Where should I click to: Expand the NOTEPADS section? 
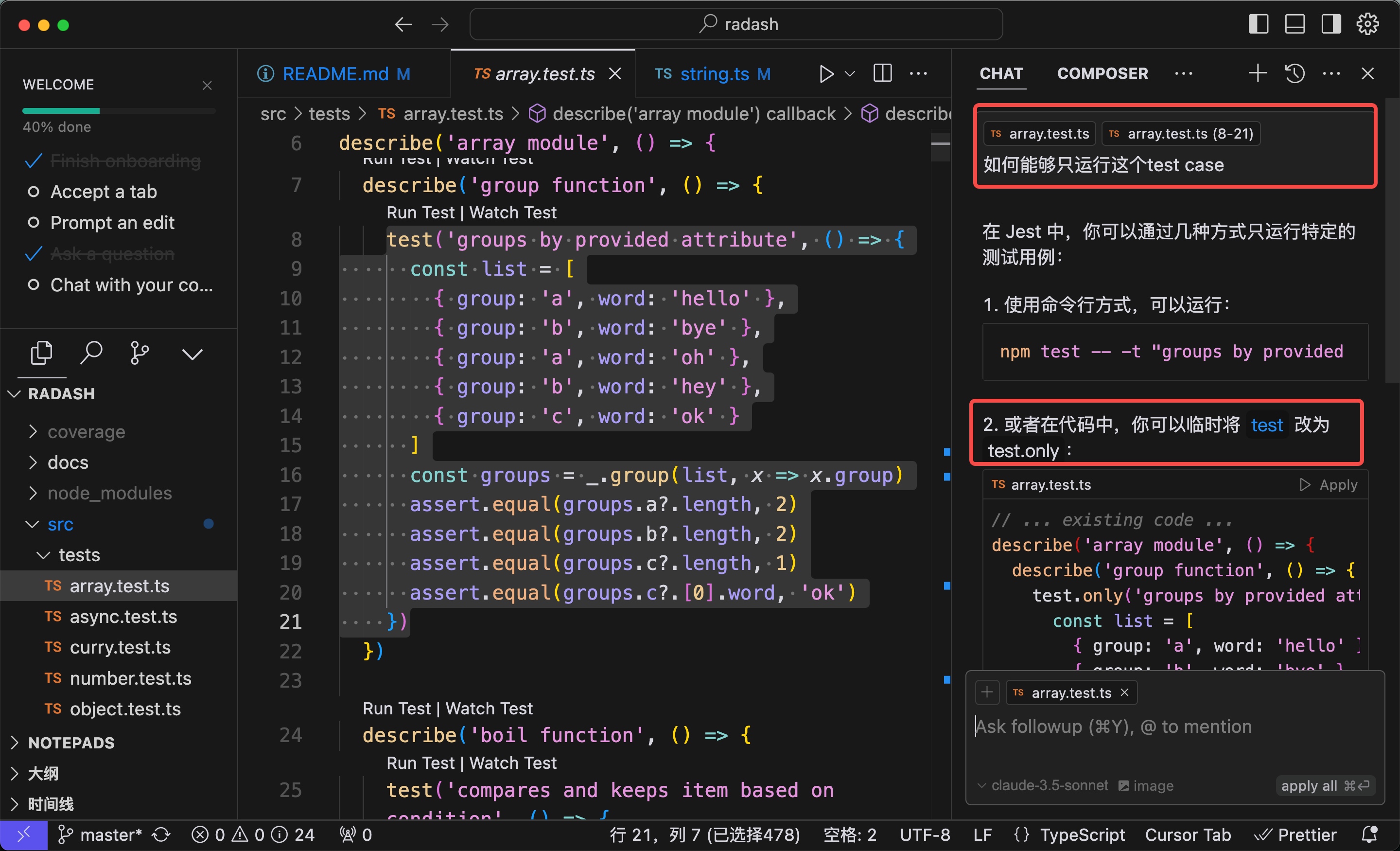coord(71,743)
